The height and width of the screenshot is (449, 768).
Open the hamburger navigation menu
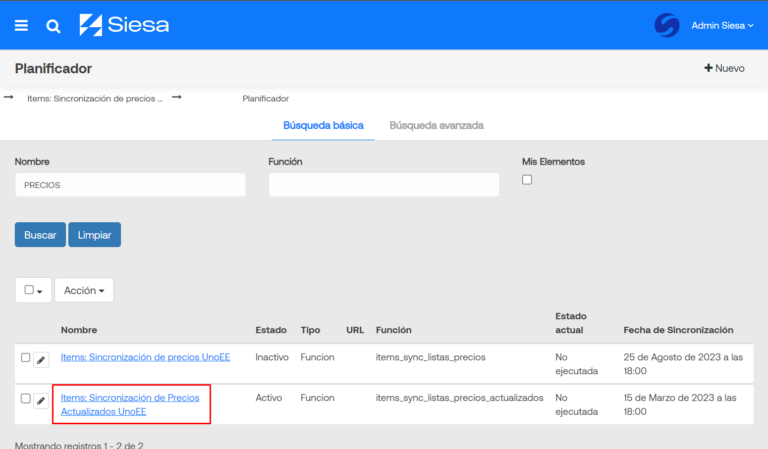[x=22, y=25]
